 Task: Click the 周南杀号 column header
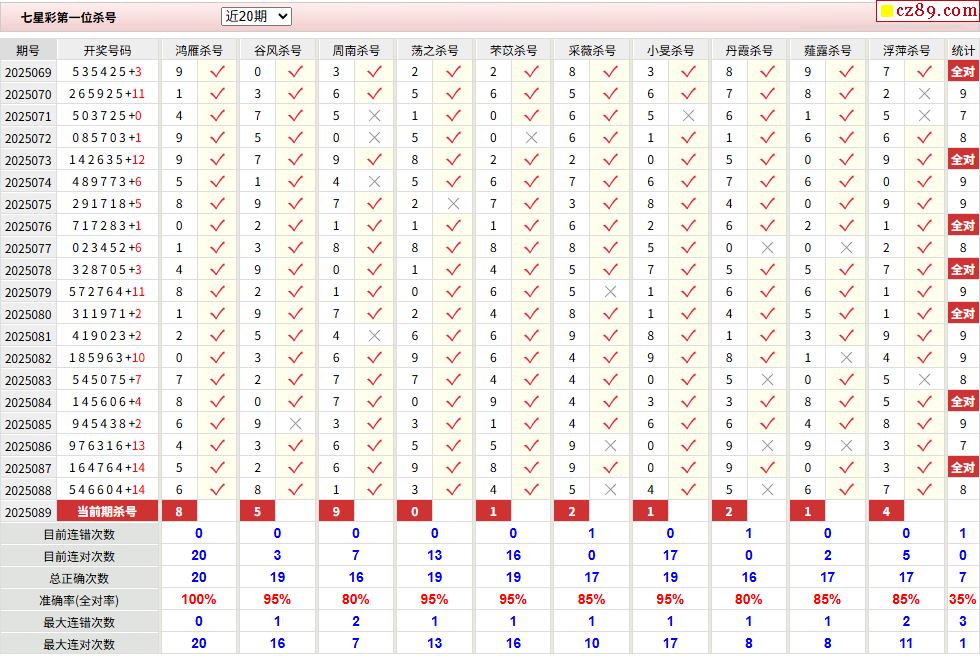point(356,50)
